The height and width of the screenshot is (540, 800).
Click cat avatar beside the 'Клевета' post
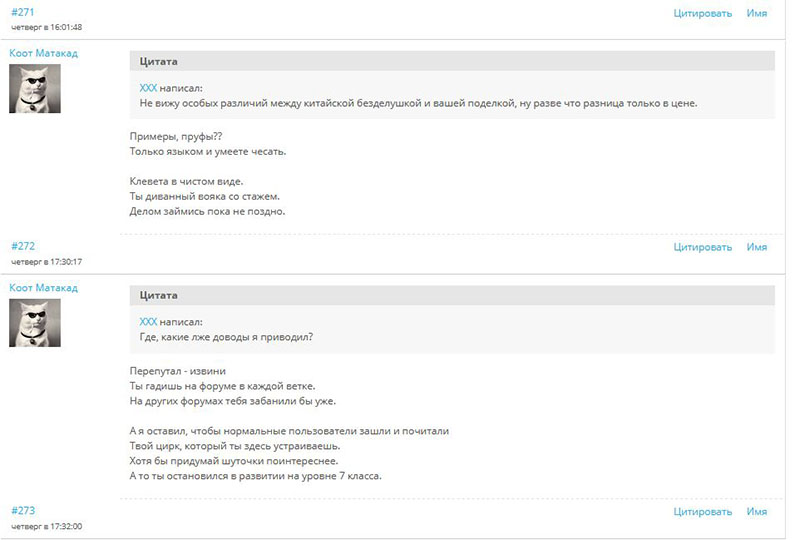tap(35, 89)
